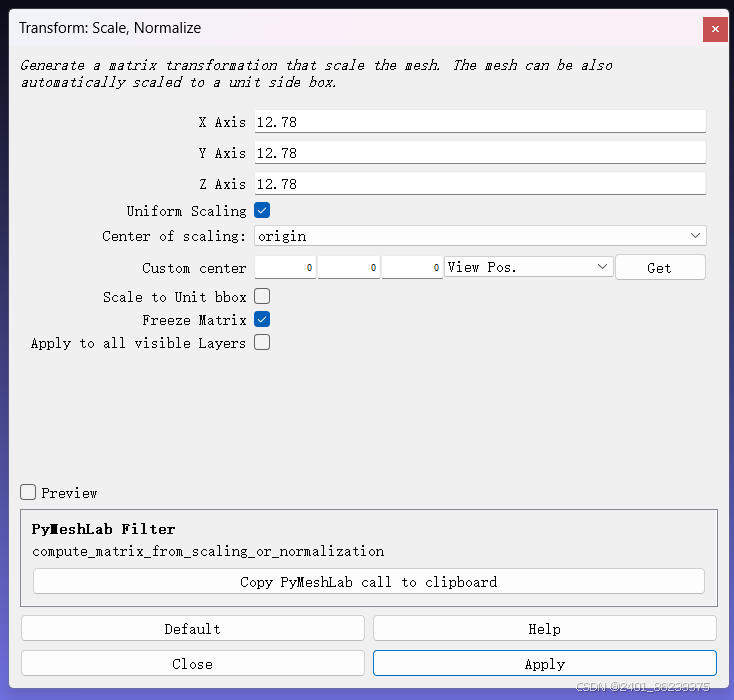
Task: Uncheck the Freeze Matrix checkbox
Action: point(262,319)
